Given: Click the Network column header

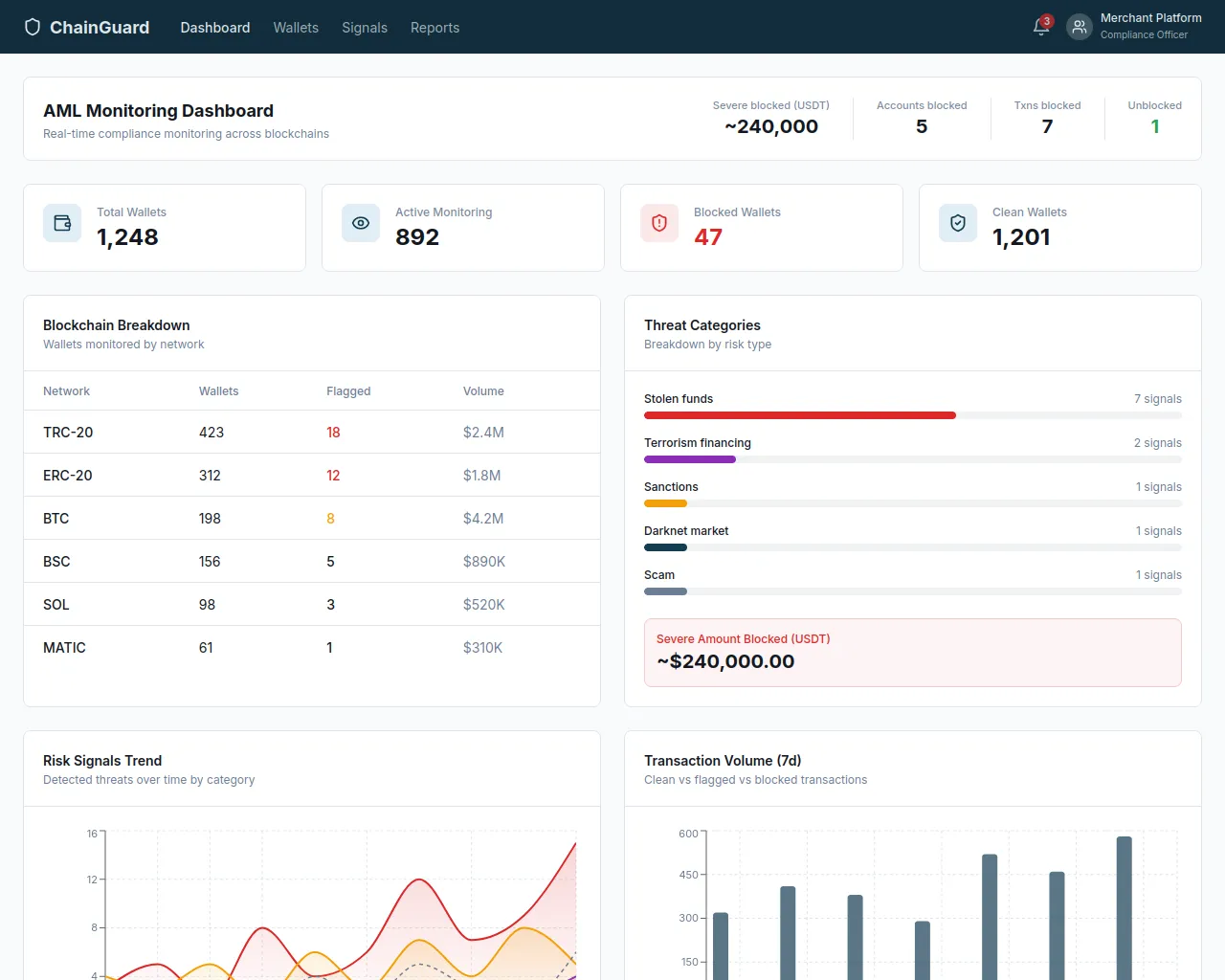Looking at the screenshot, I should pos(66,391).
